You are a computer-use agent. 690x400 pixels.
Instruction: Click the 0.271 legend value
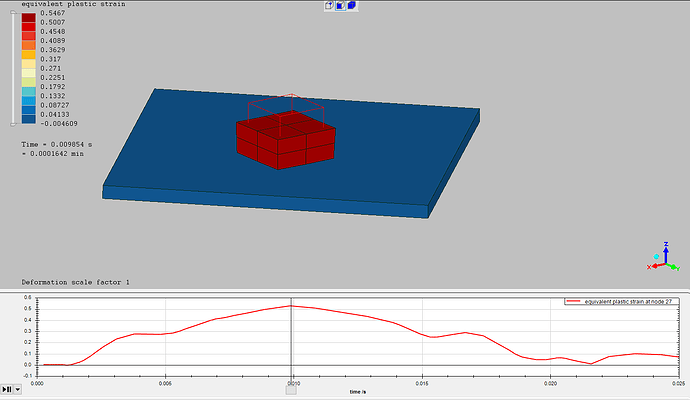(x=51, y=68)
